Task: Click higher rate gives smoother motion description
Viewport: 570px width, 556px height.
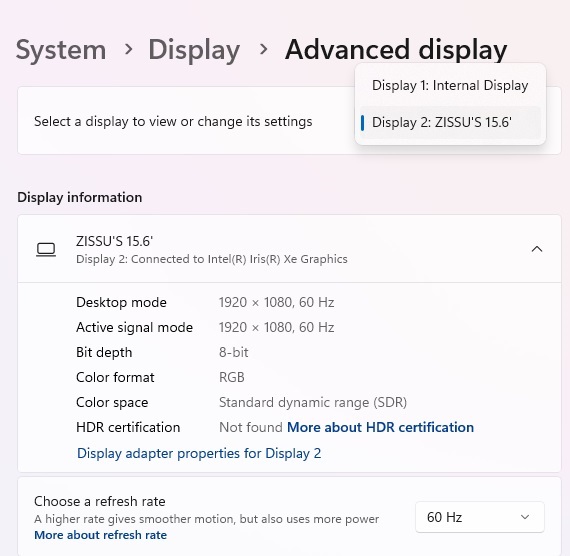Action: [x=206, y=519]
